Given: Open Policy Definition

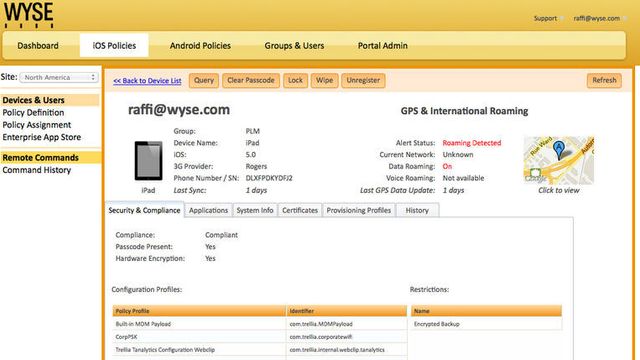Looking at the screenshot, I should click(33, 113).
